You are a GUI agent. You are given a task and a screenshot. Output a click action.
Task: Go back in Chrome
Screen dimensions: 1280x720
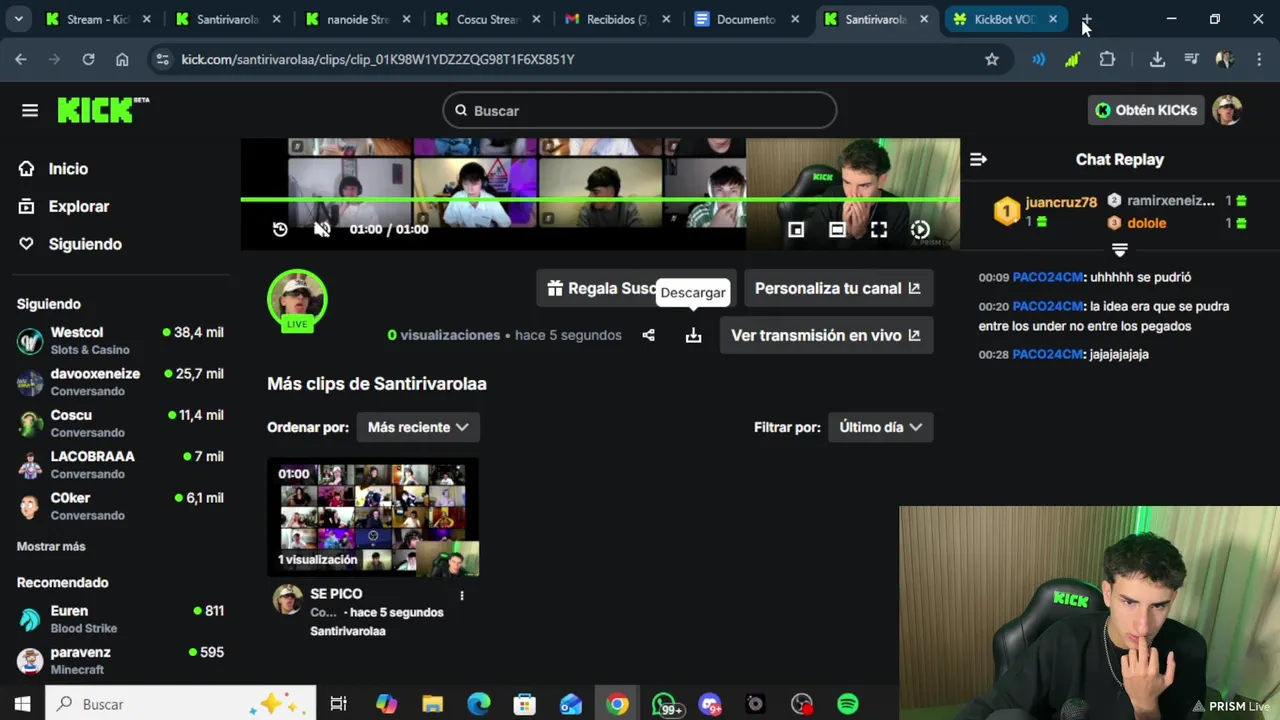coord(21,59)
